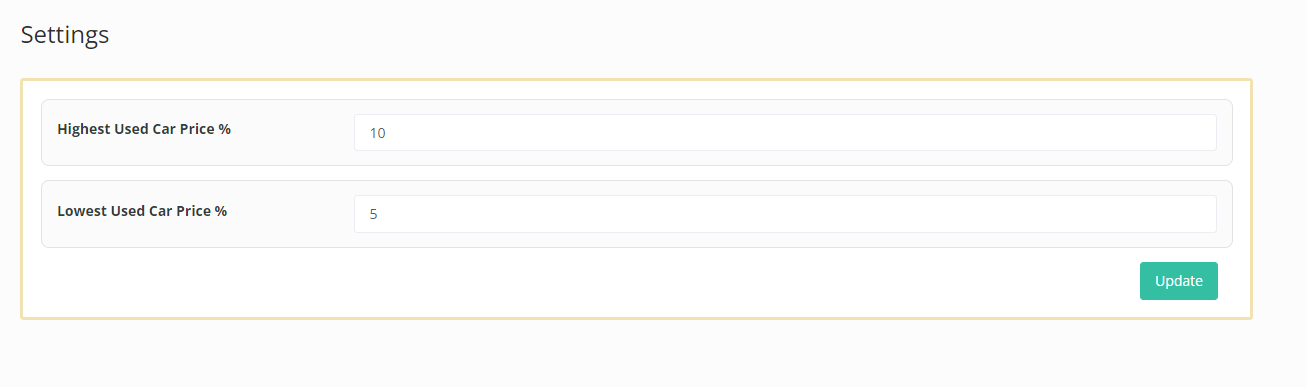Click far right end of Lowest price field
1306x387 pixels.
1200,213
